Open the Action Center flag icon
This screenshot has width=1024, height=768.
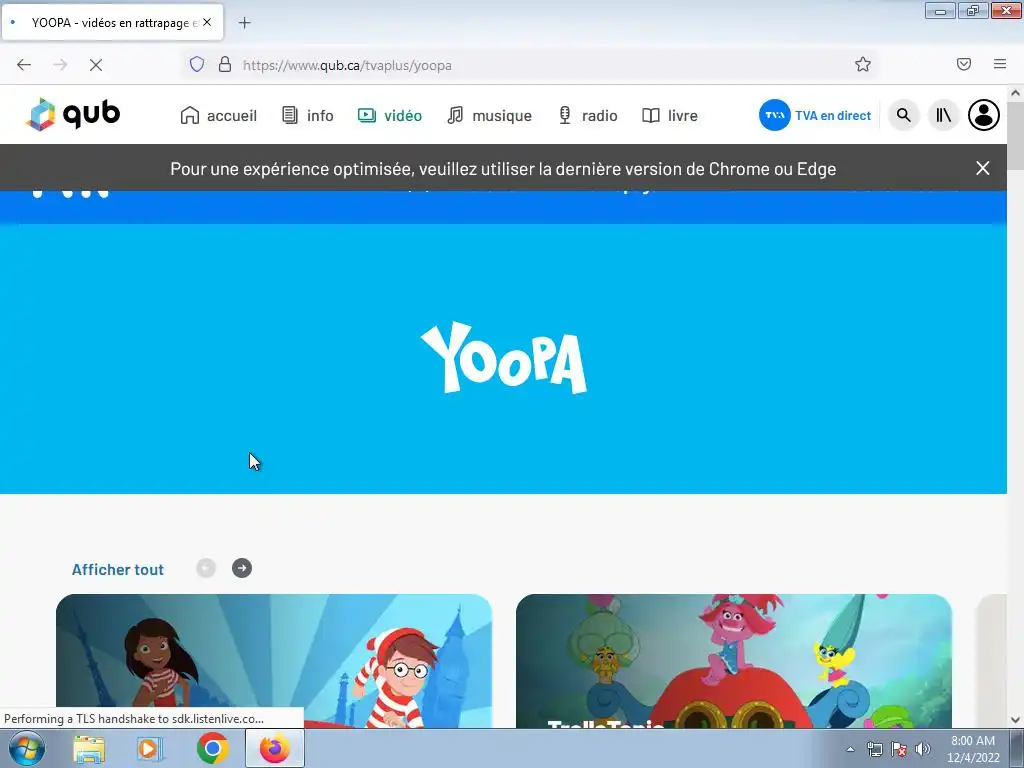tap(899, 749)
